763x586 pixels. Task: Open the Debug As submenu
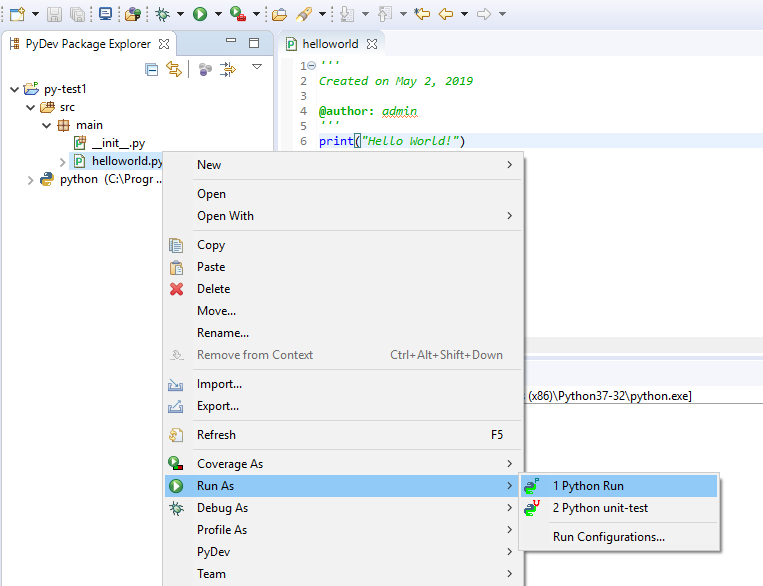[x=344, y=508]
